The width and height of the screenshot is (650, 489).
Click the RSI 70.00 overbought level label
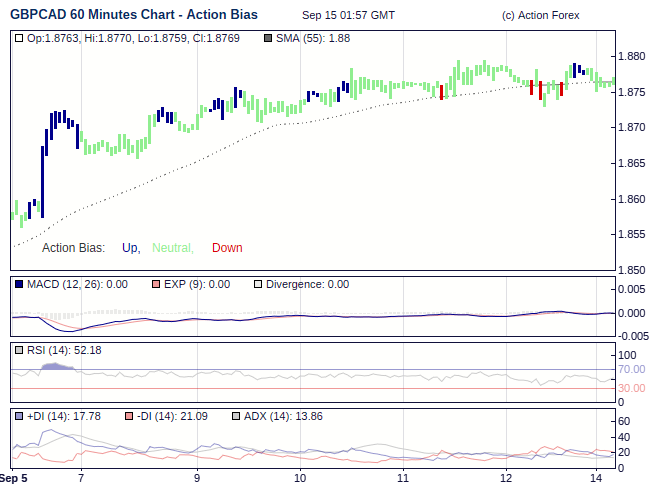633,370
